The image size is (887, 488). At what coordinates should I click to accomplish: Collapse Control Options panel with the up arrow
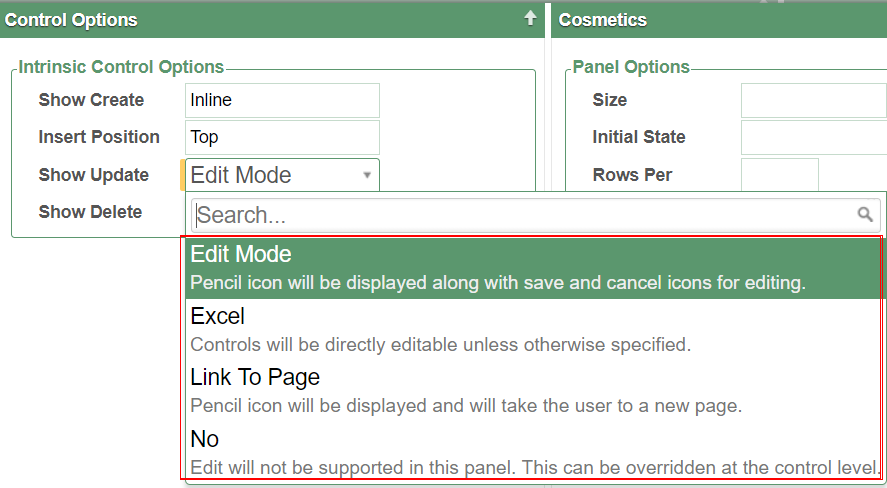click(x=530, y=18)
